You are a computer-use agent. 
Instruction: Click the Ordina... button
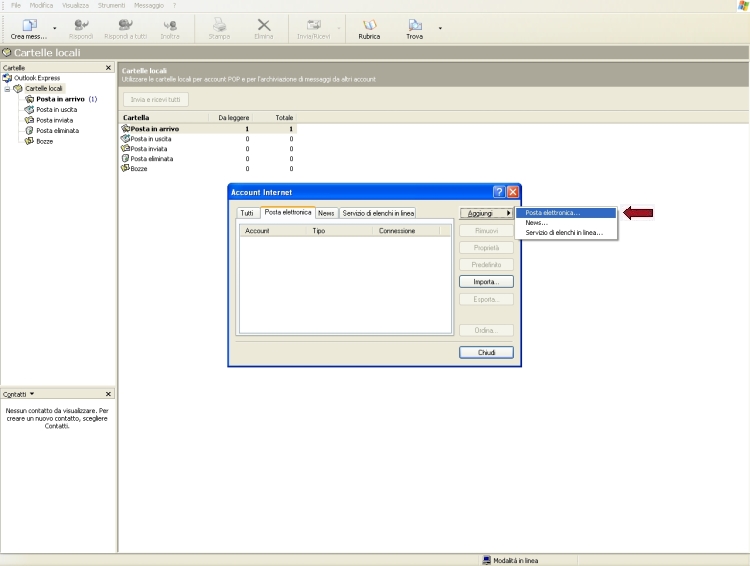tap(486, 330)
